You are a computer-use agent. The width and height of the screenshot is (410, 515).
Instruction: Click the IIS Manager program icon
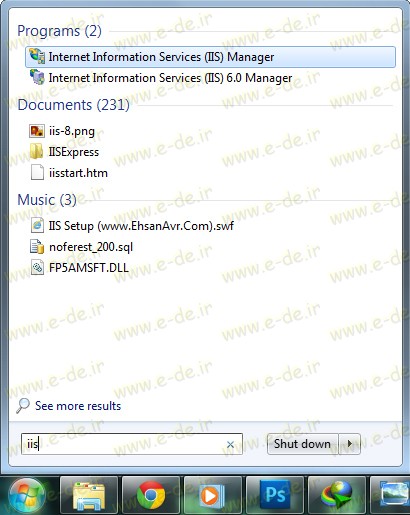(37, 56)
